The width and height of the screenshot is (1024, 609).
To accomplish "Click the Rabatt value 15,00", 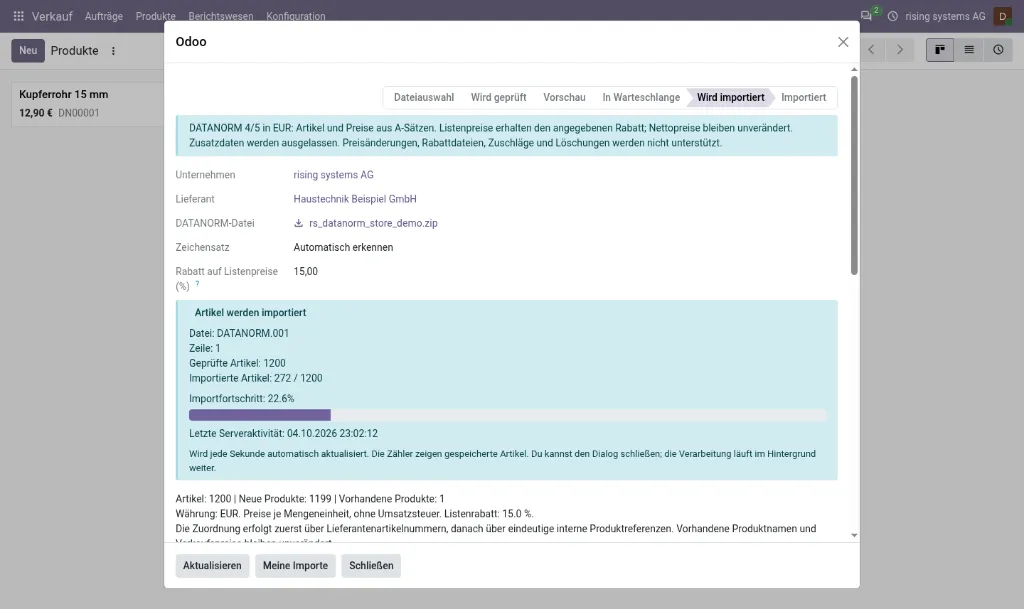I will [306, 272].
